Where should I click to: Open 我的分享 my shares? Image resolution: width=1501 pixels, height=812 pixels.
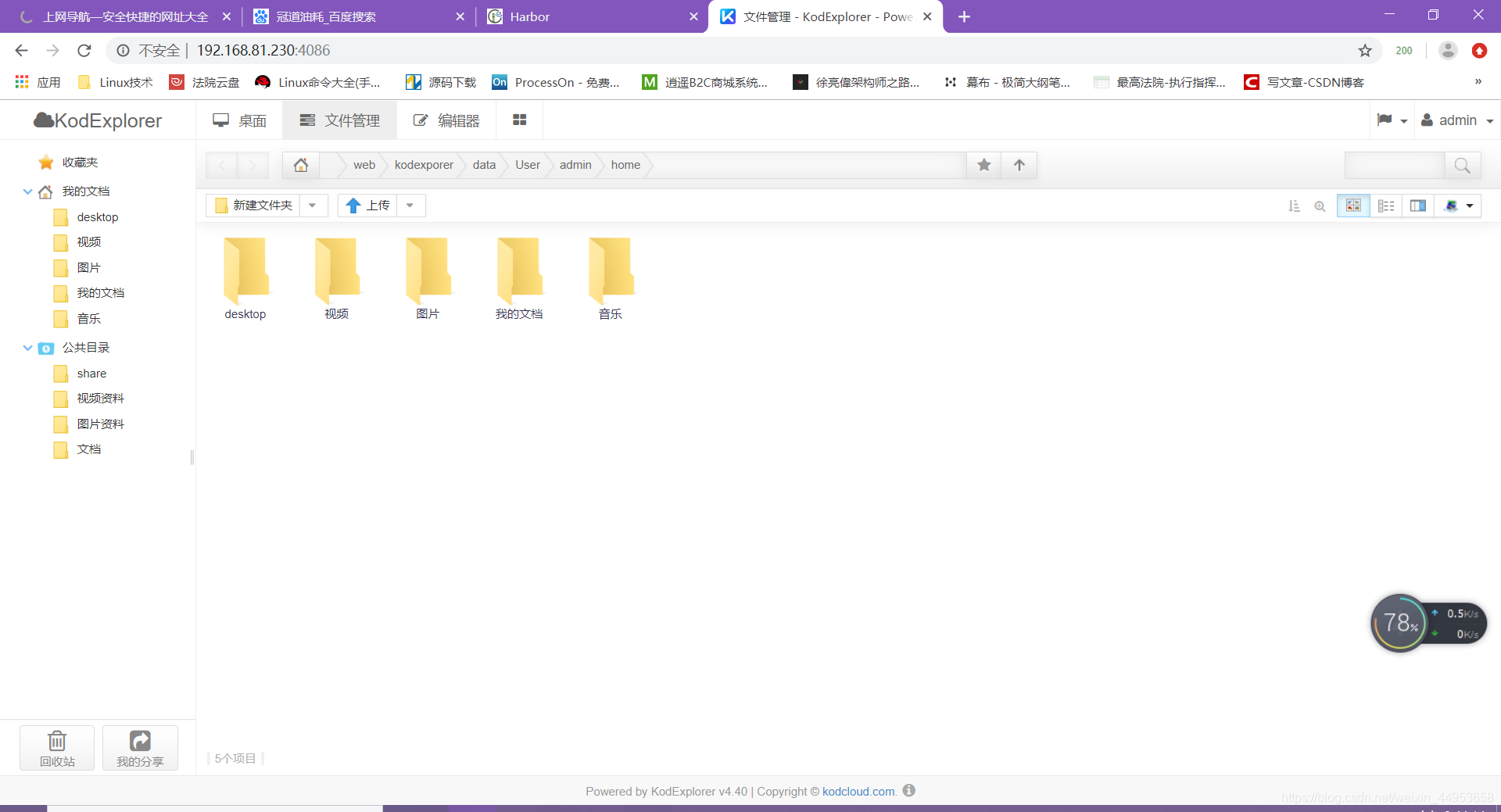click(x=140, y=748)
